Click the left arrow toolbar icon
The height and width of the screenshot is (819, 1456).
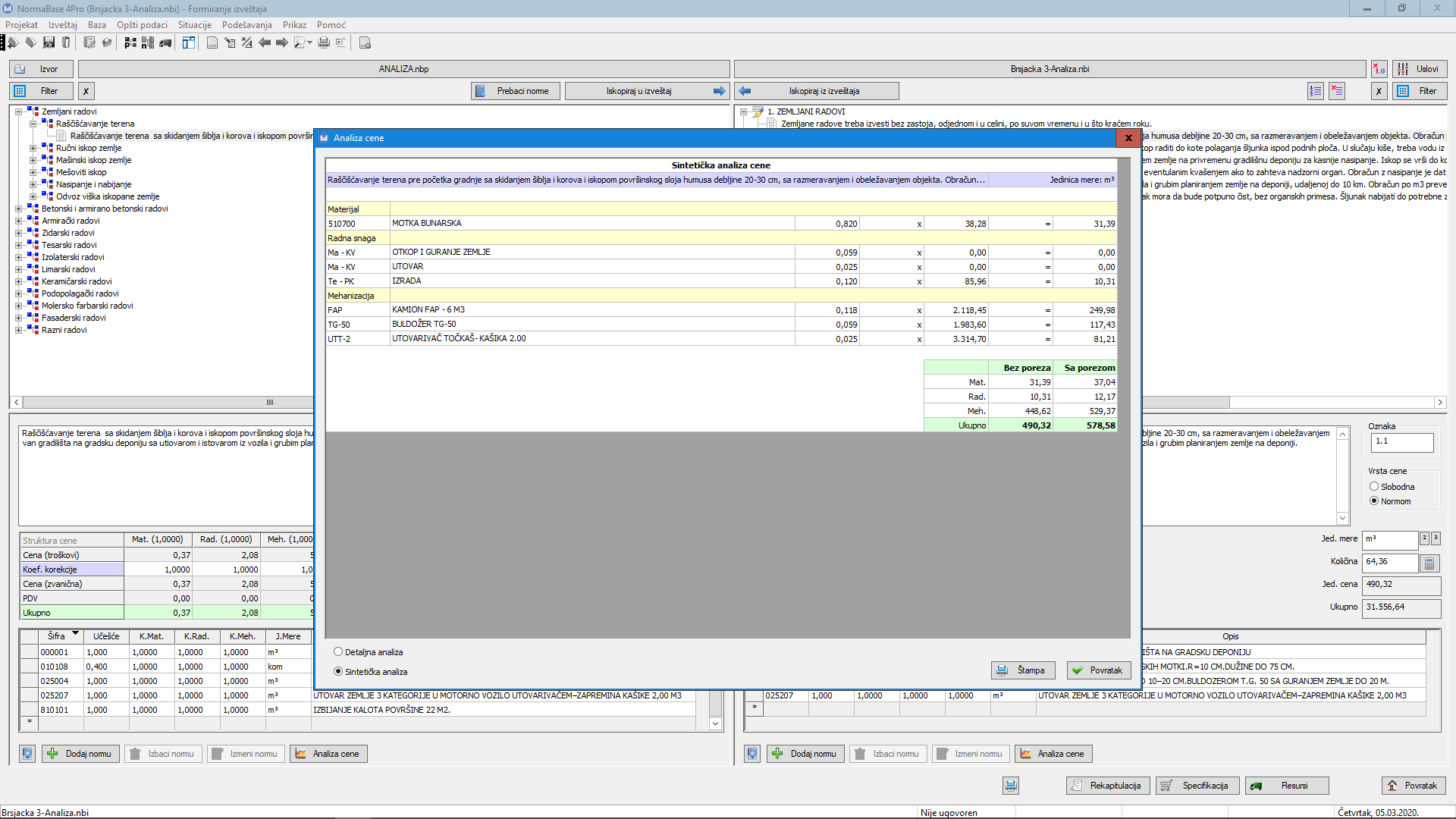[x=265, y=42]
